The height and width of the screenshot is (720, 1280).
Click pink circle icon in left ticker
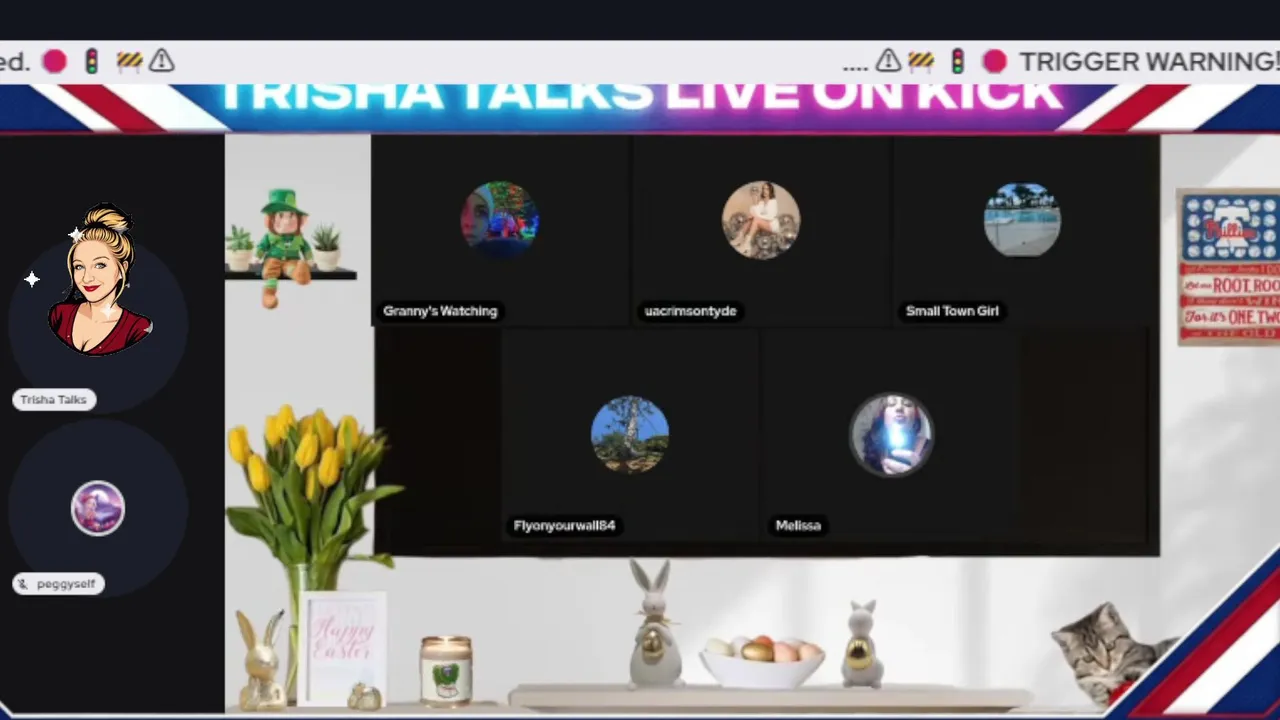pos(55,62)
